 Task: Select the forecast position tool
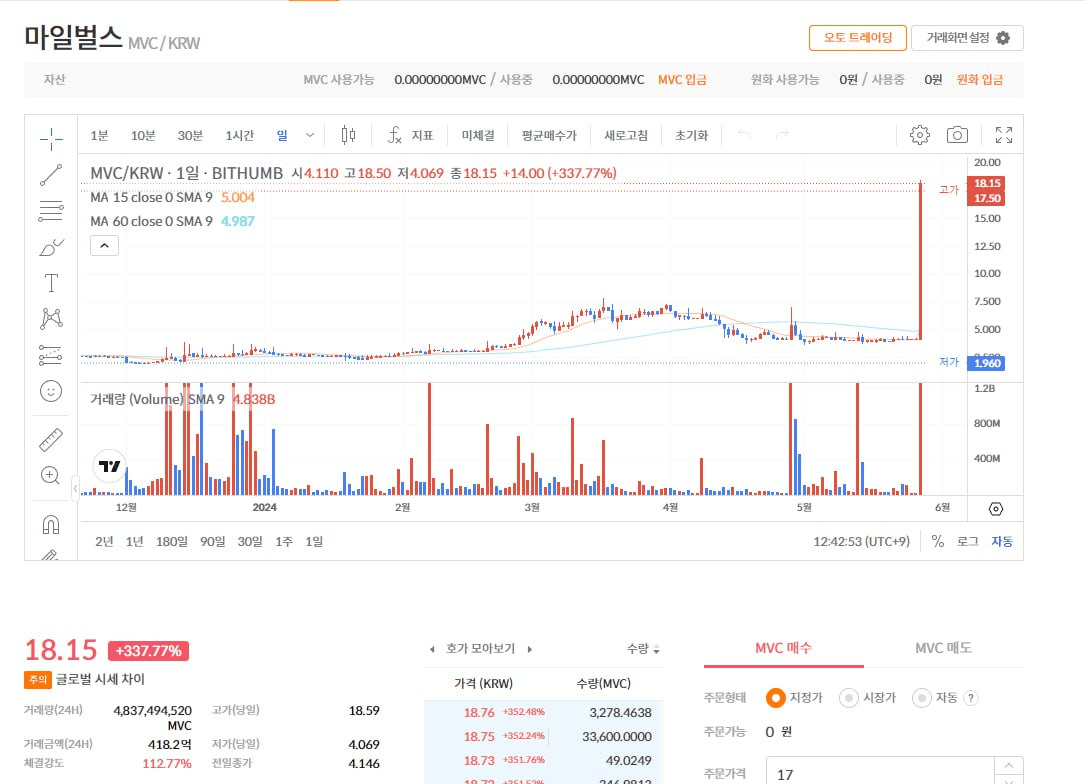[51, 355]
